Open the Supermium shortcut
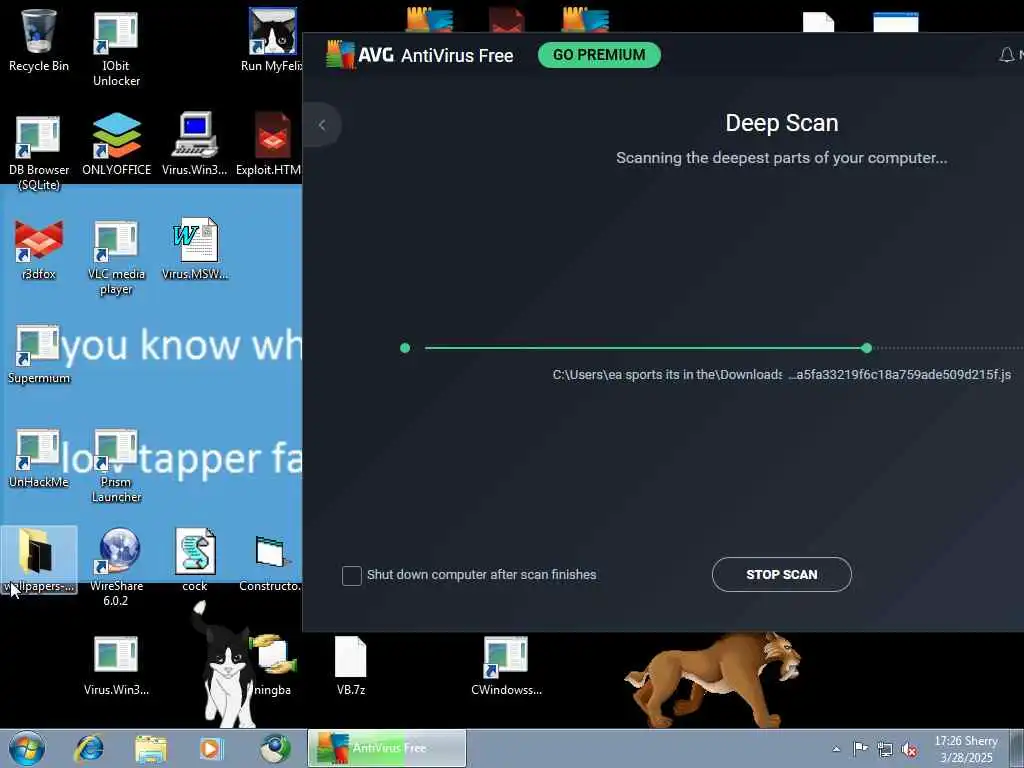The width and height of the screenshot is (1024, 768). pos(39,353)
